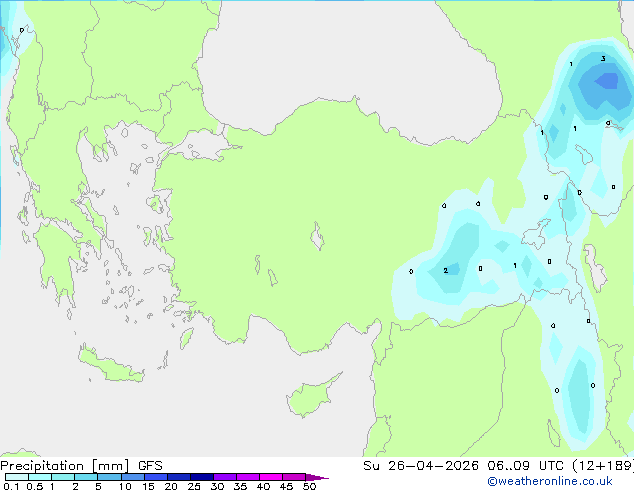Click the '3' value on the map
The width and height of the screenshot is (634, 490).
click(603, 59)
